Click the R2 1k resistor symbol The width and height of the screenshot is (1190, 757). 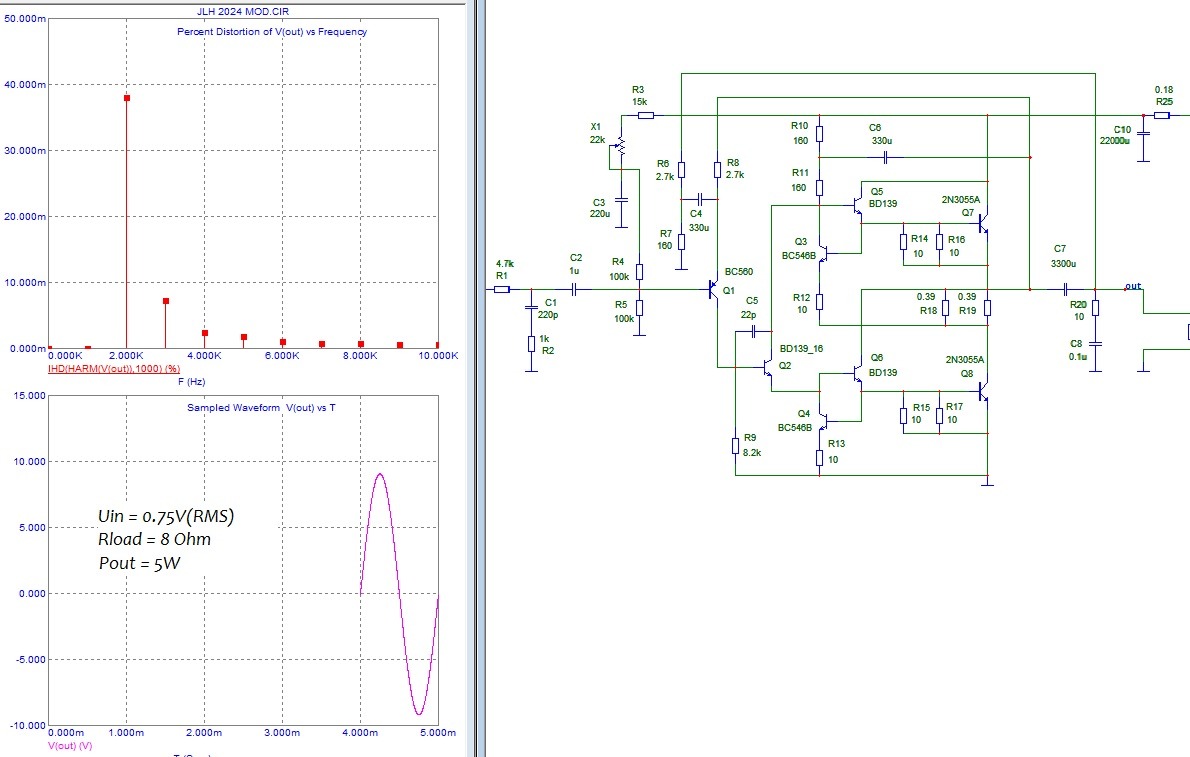[531, 344]
